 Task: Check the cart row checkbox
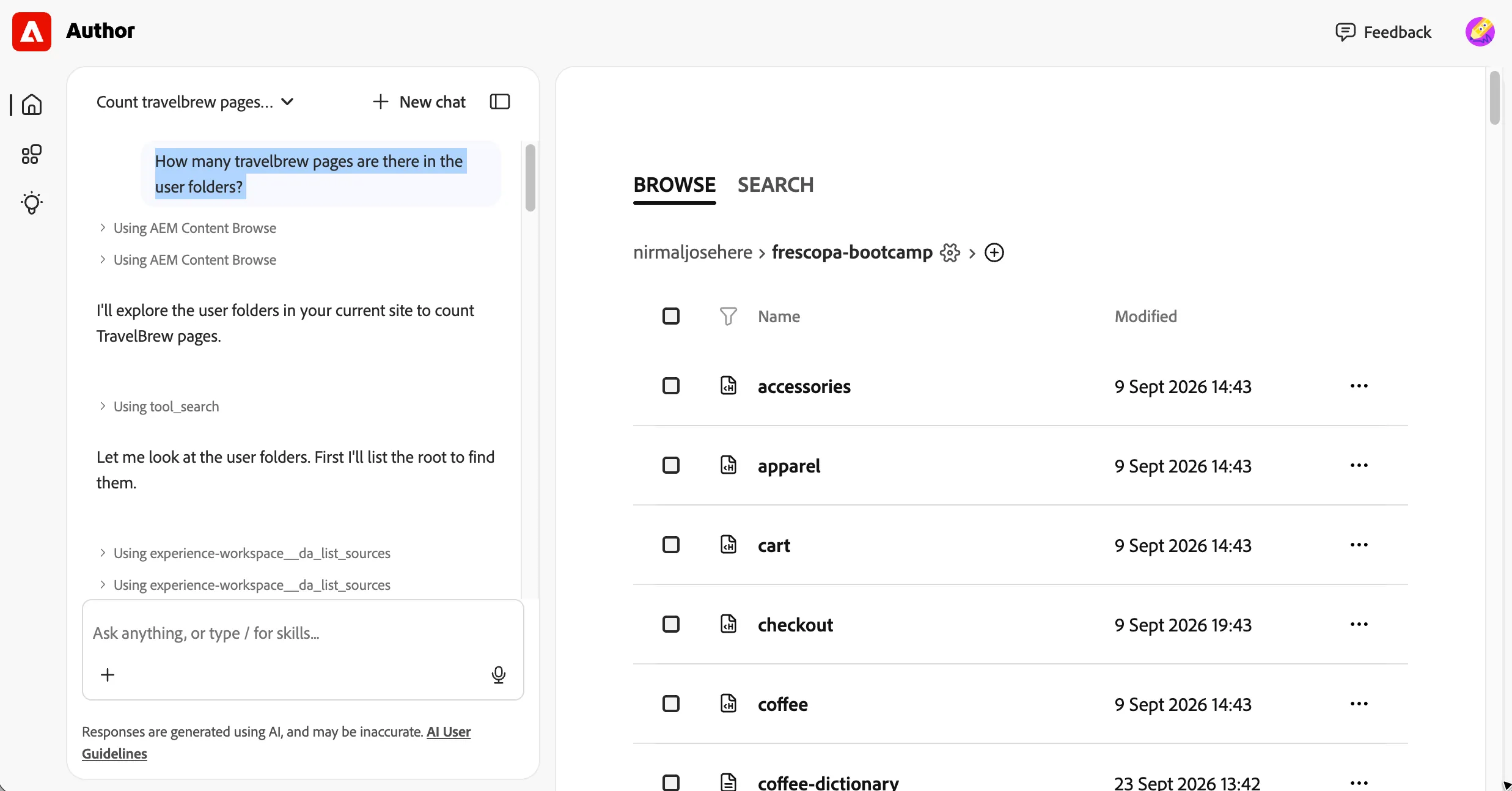click(671, 545)
